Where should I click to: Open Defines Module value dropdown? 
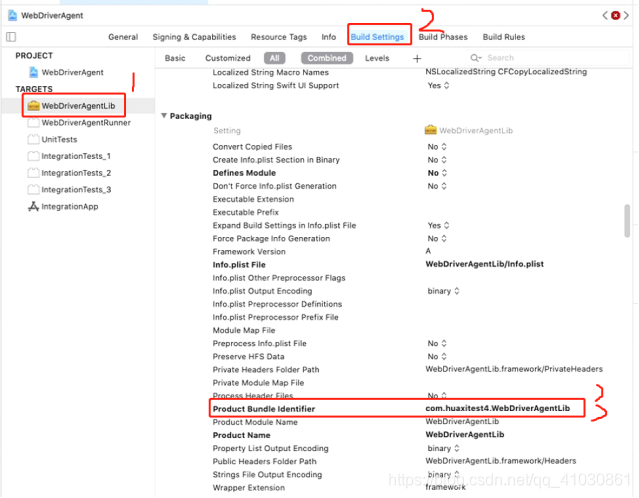point(437,173)
